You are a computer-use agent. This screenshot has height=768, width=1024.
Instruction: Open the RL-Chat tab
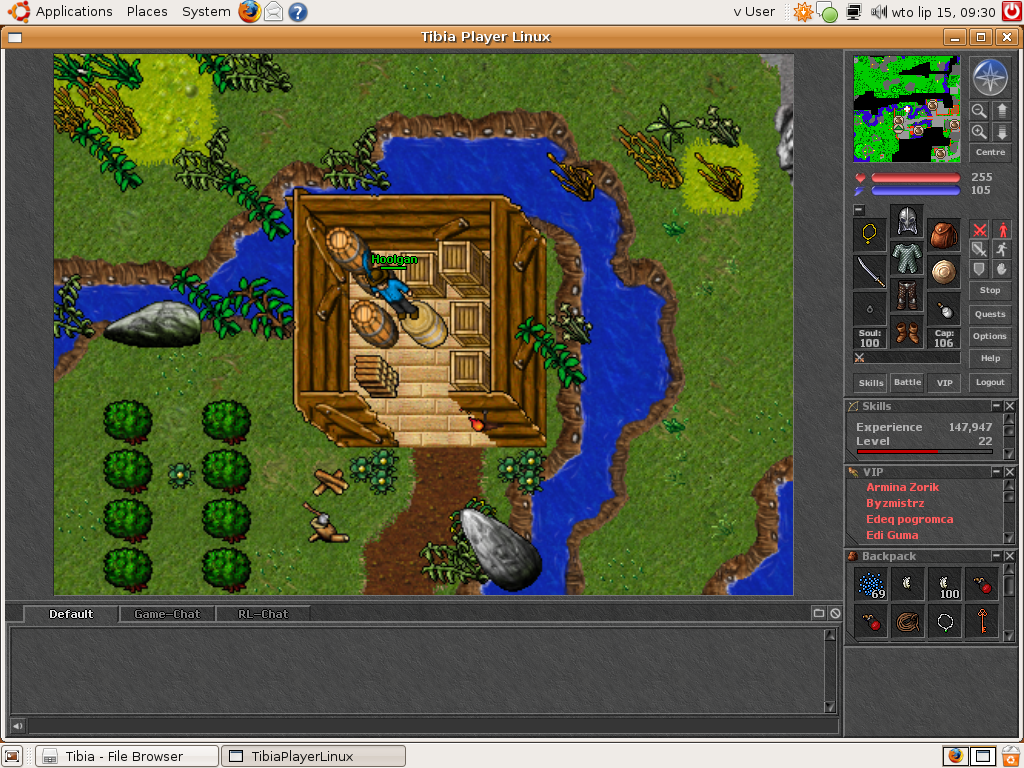click(x=263, y=614)
